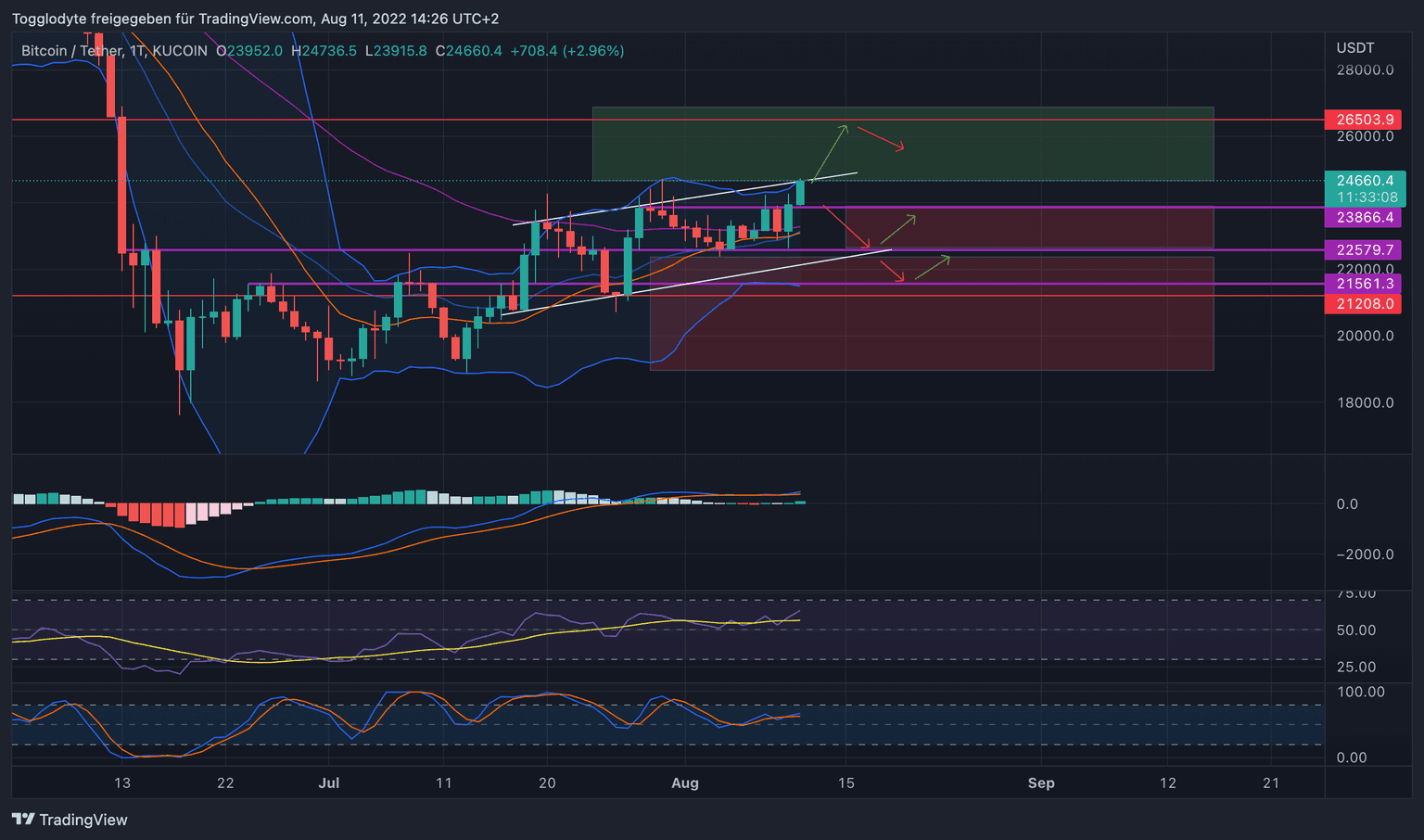1424x840 pixels.
Task: Click the candle countdown timer 11:33:08
Action: click(1367, 197)
